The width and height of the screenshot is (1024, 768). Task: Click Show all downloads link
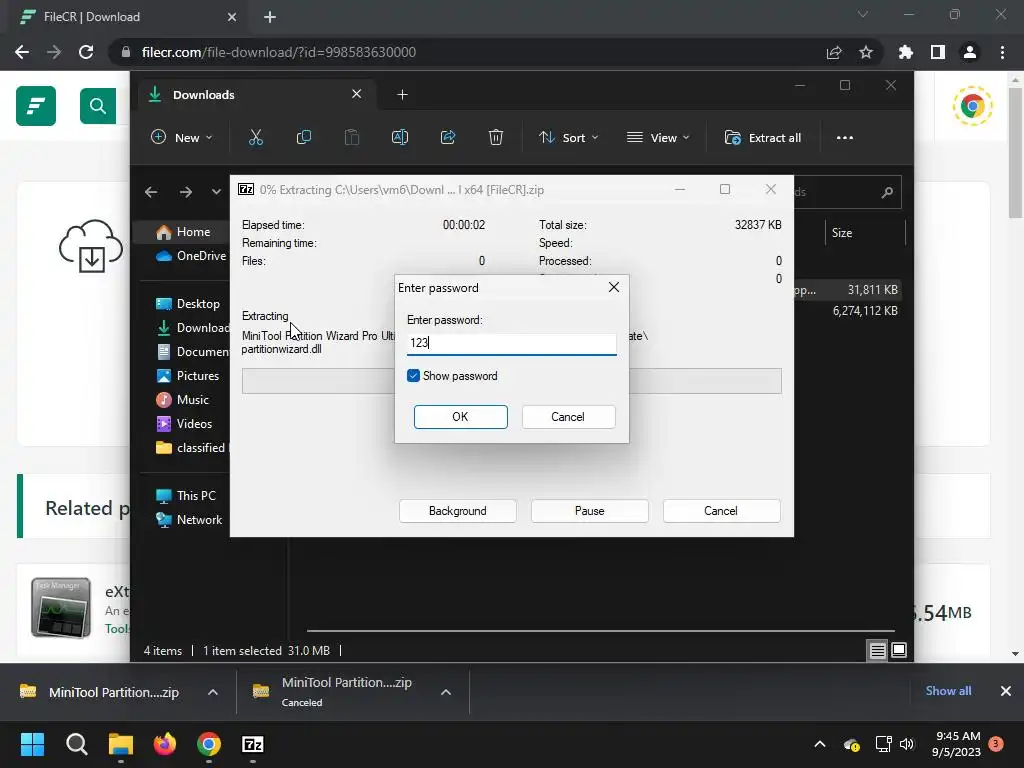coord(948,691)
